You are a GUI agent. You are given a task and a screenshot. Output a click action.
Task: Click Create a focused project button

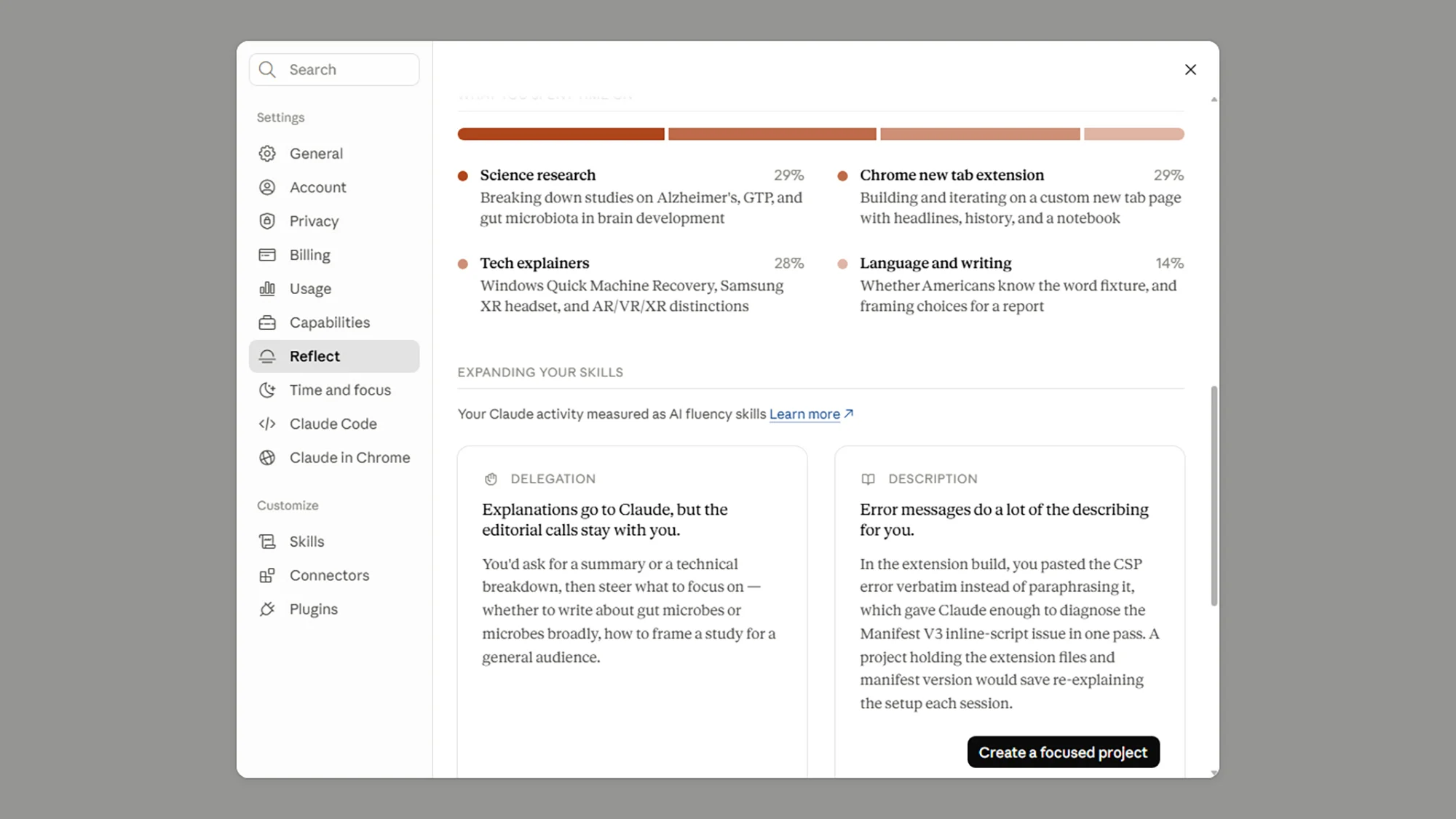coord(1063,752)
